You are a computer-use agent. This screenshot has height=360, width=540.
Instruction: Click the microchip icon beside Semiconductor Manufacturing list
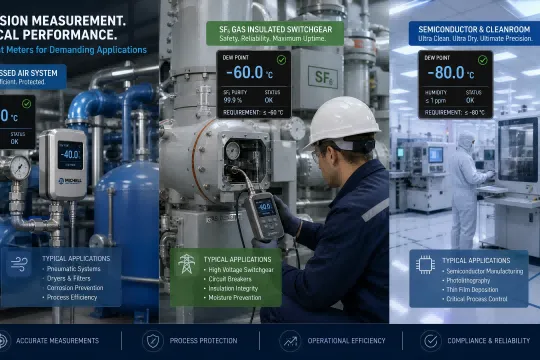(x=425, y=265)
